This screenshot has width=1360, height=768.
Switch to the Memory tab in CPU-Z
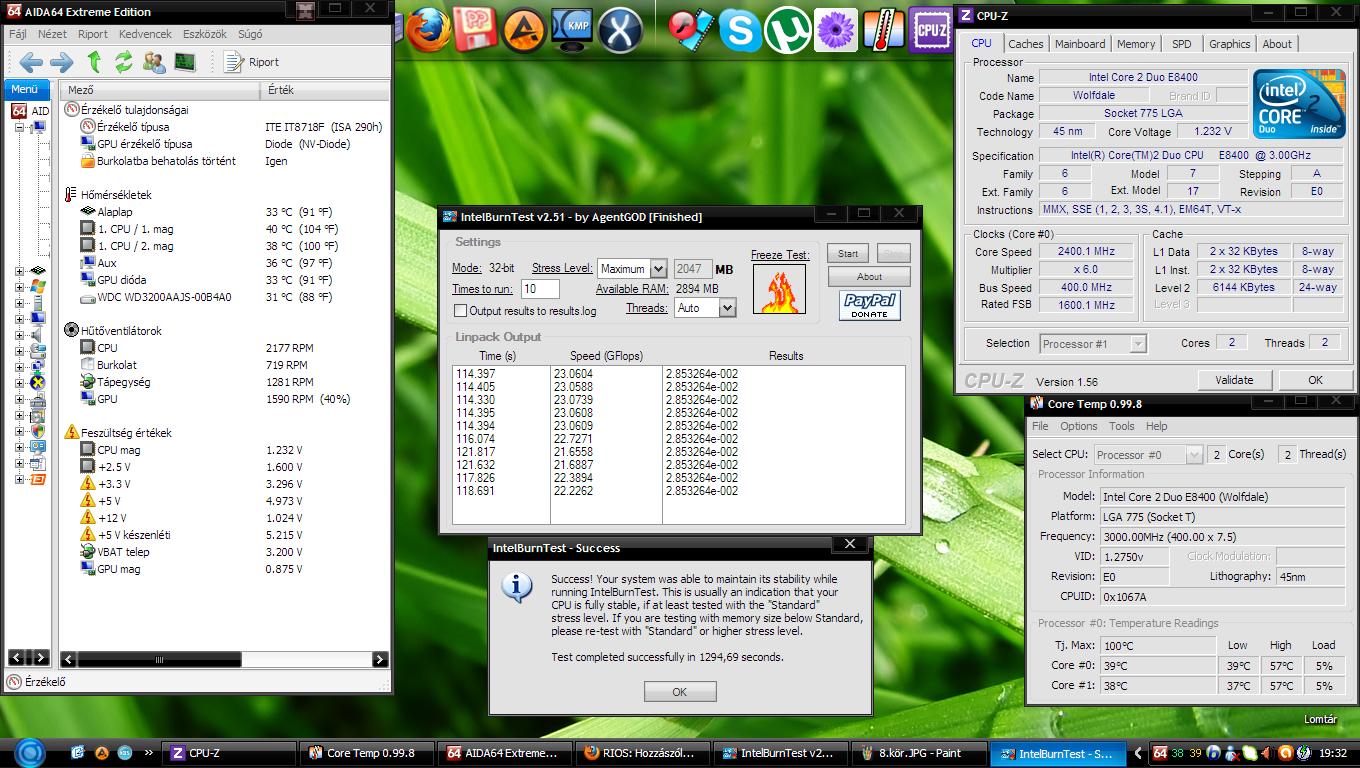point(1136,44)
